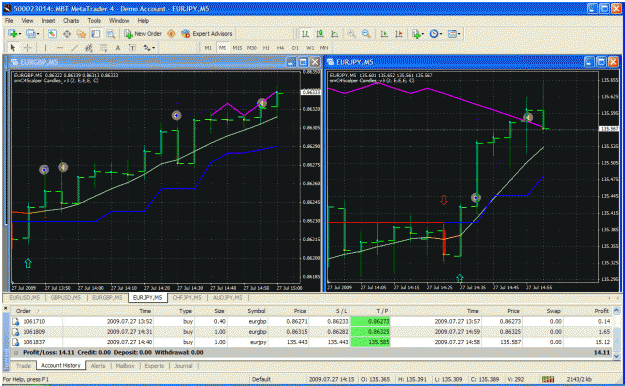Switch timeframe to M1

click(208, 48)
